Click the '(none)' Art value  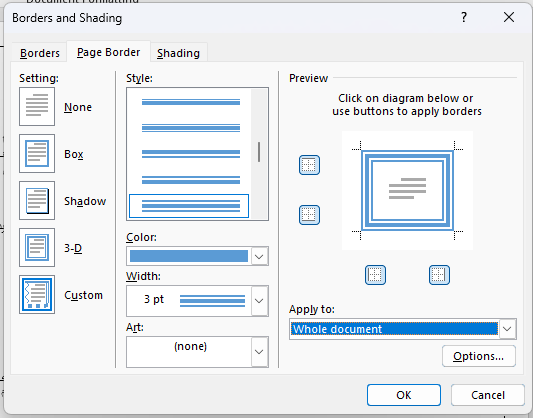[190, 346]
